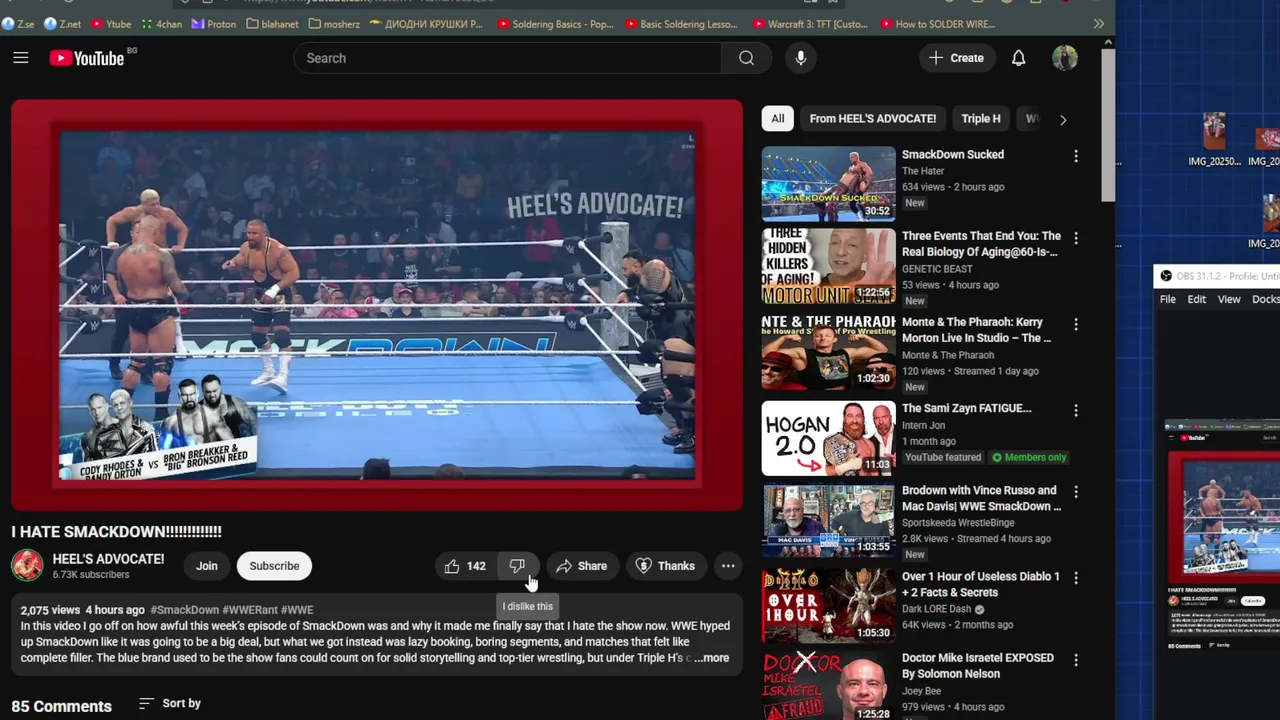Screen dimensions: 1280x720
Task: Open Monte & The Pharaoh thumbnail
Action: [x=829, y=352]
